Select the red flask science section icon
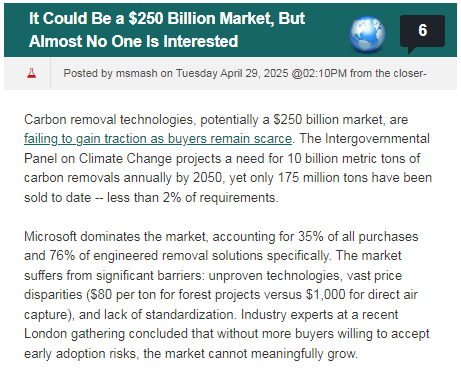This screenshot has height=380, width=461. pos(31,73)
